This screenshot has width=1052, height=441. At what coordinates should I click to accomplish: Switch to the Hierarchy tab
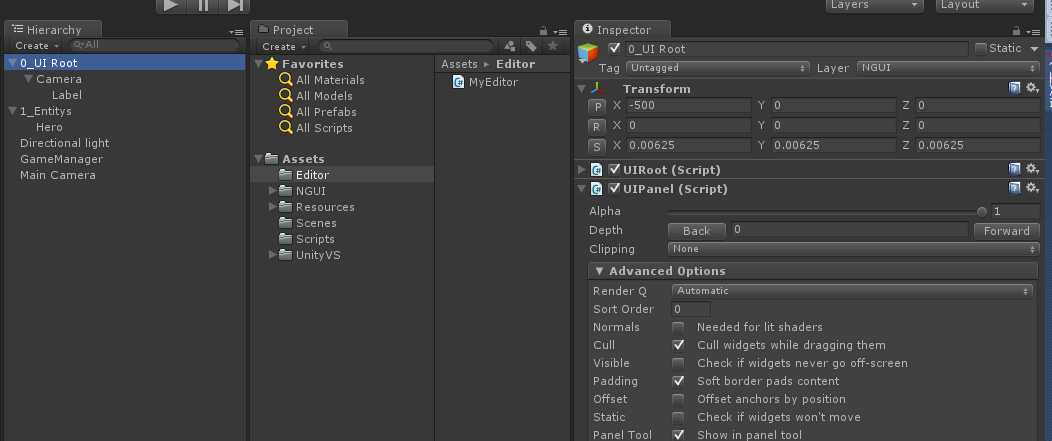[x=54, y=30]
